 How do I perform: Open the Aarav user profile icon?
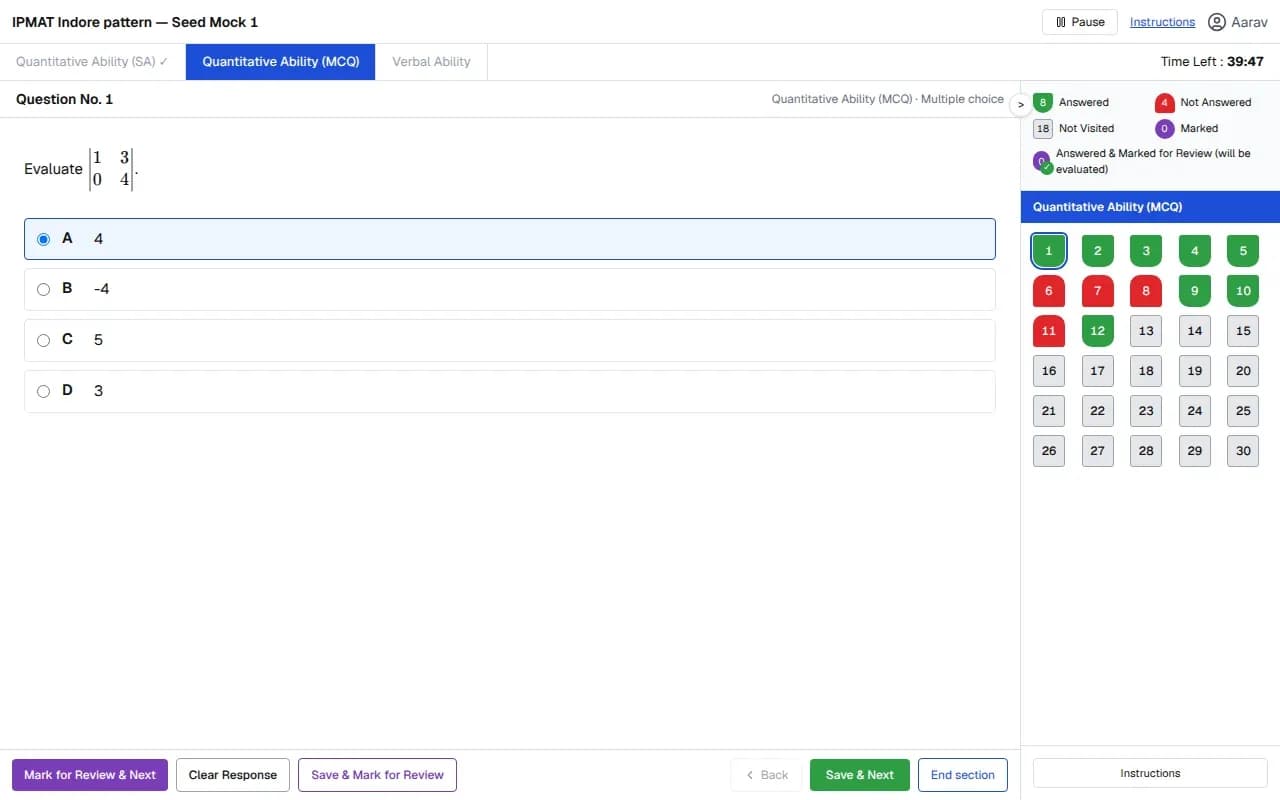click(1216, 22)
